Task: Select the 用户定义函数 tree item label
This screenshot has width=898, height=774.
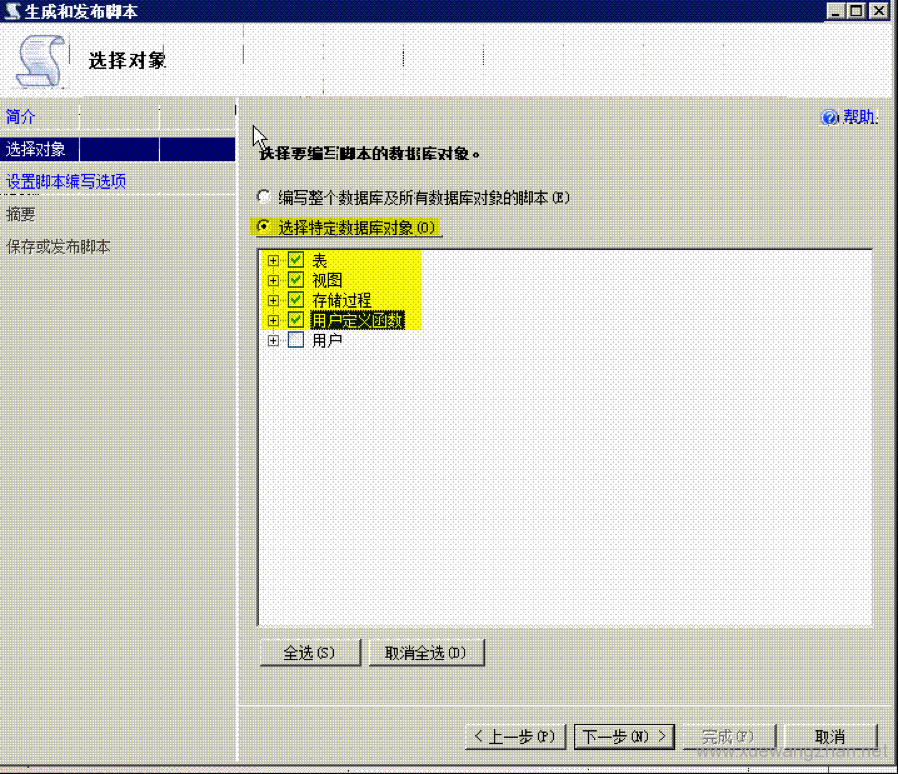Action: [x=357, y=320]
